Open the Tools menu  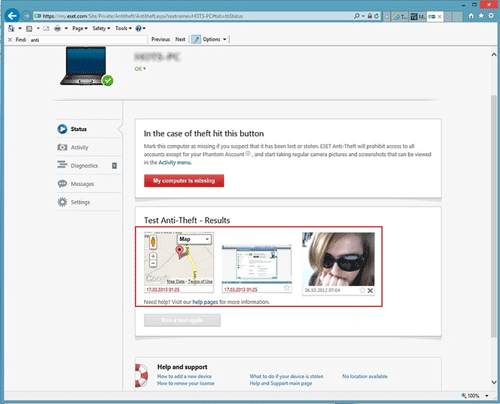click(123, 28)
